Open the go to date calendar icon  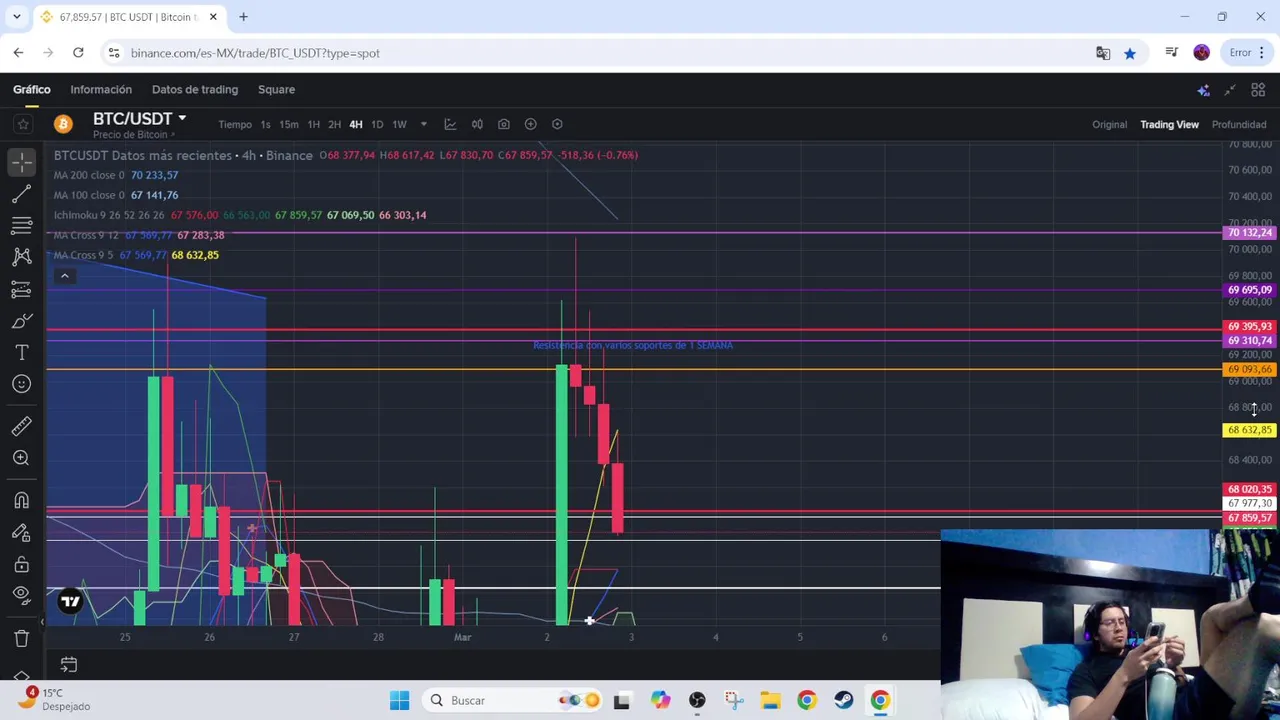(68, 664)
